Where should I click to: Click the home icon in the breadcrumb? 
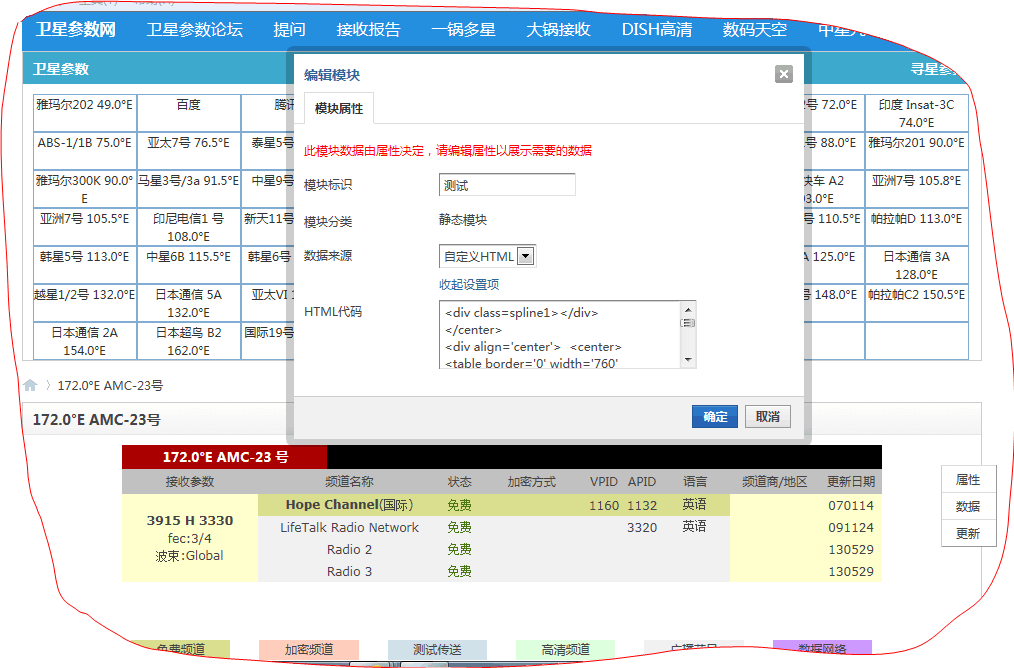[x=31, y=385]
